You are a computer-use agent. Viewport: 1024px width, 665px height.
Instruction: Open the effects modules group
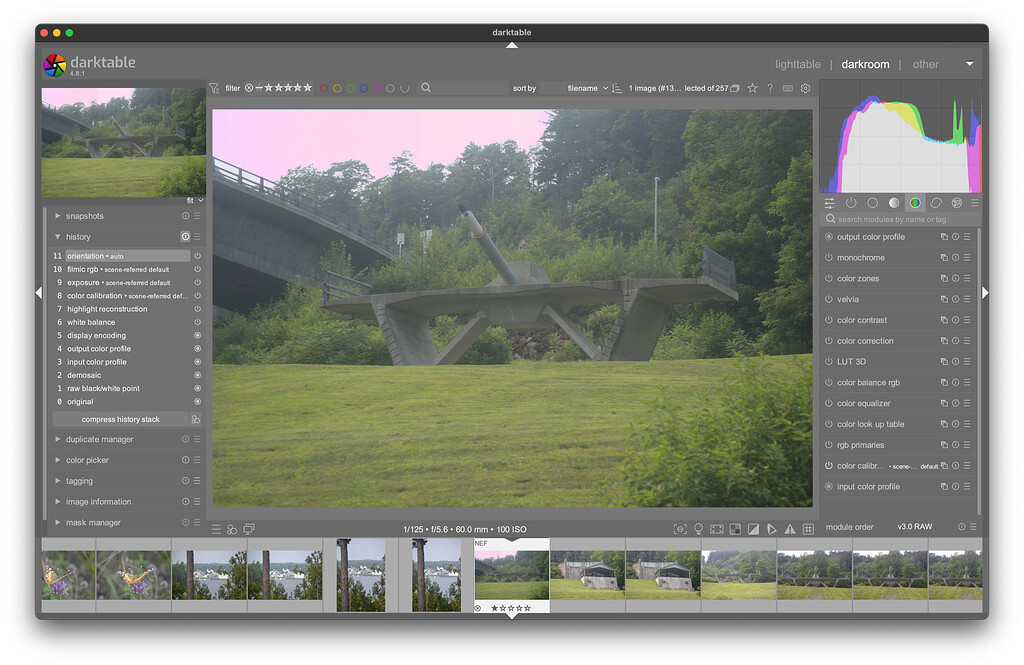[x=956, y=202]
